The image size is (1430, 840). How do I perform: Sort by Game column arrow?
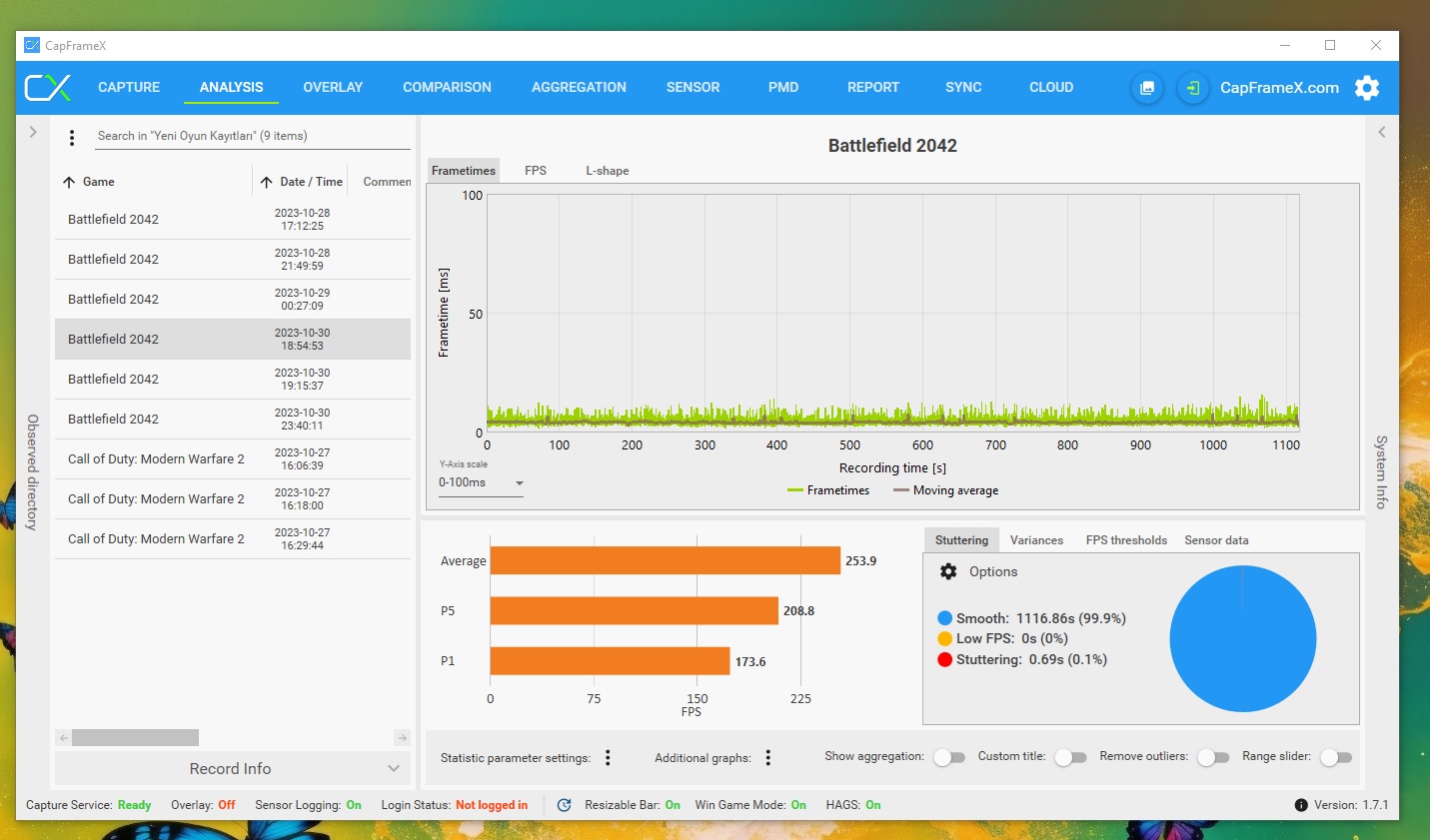click(69, 182)
